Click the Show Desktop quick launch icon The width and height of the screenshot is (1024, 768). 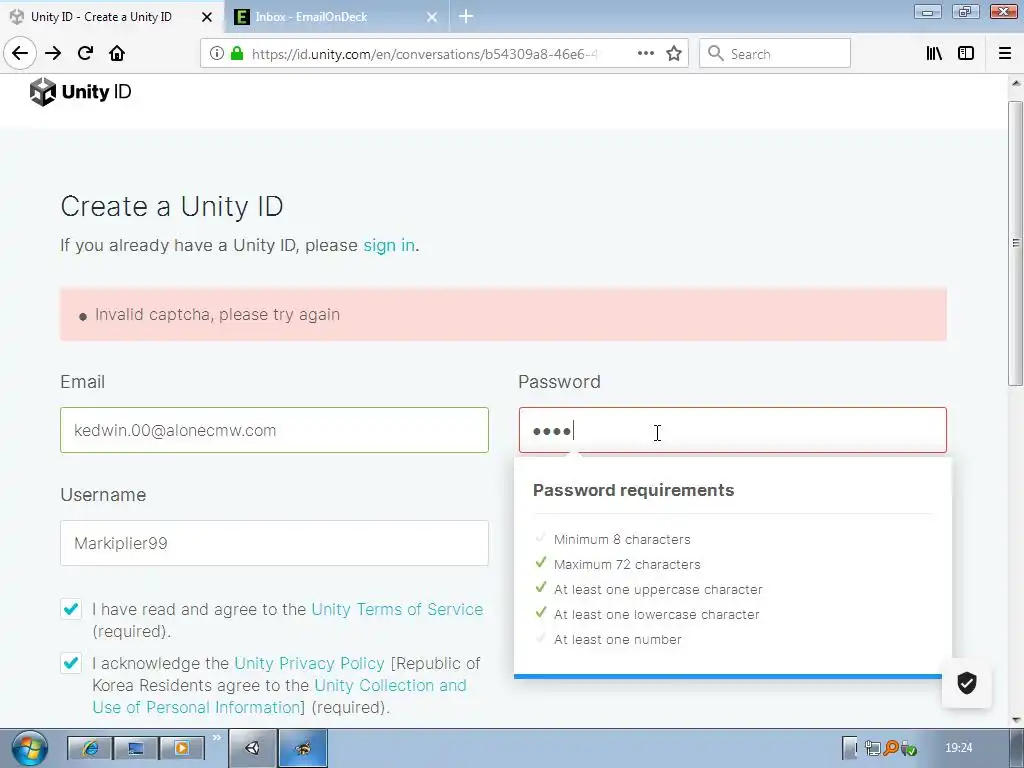tap(136, 748)
